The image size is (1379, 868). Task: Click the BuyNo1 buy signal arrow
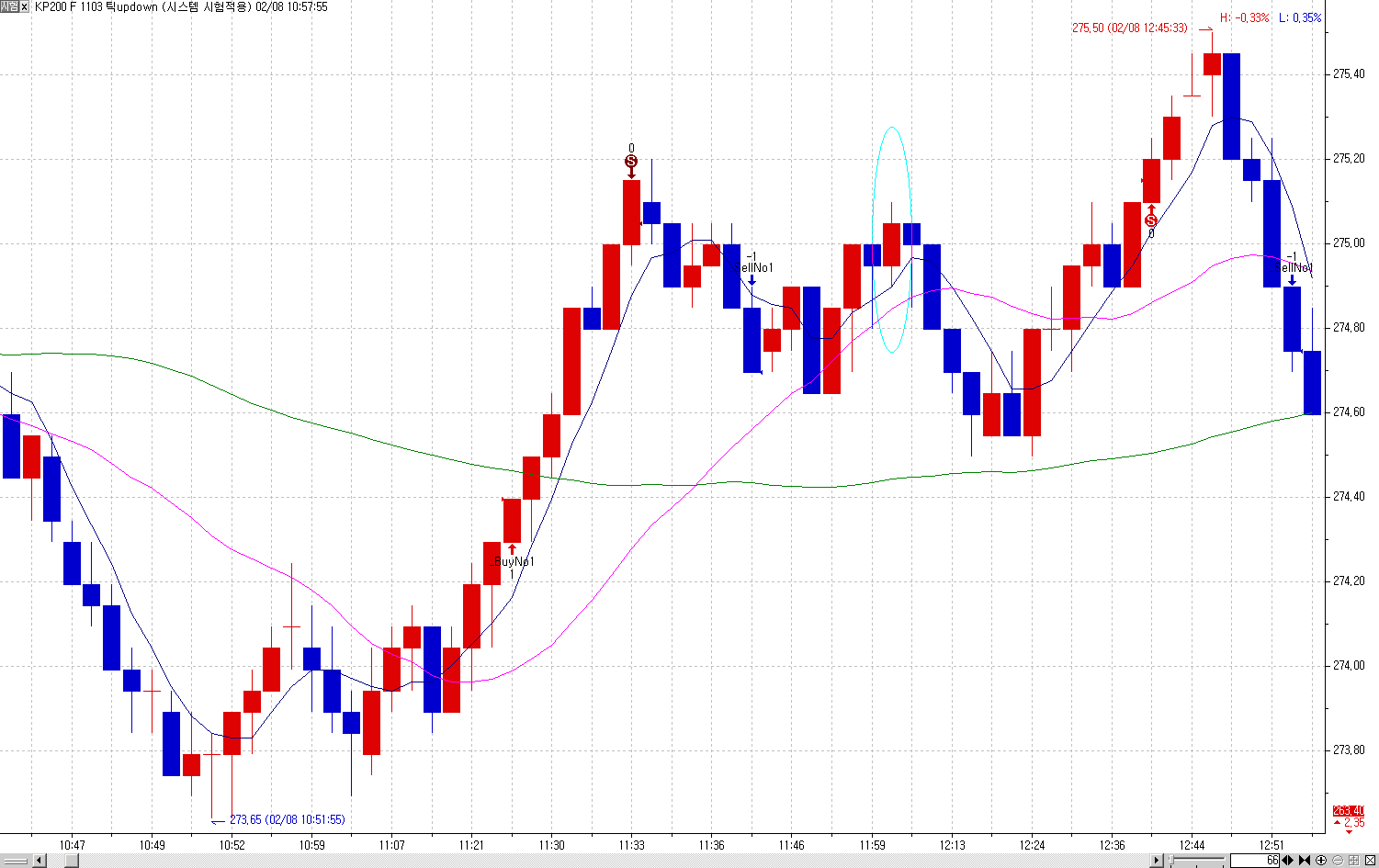pyautogui.click(x=512, y=550)
